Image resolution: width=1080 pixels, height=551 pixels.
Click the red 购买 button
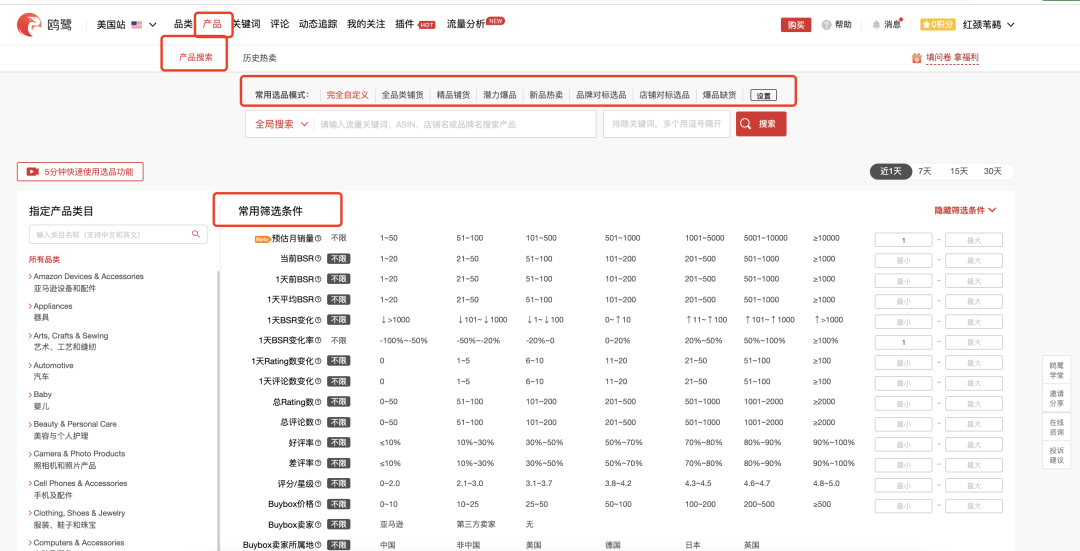[796, 25]
